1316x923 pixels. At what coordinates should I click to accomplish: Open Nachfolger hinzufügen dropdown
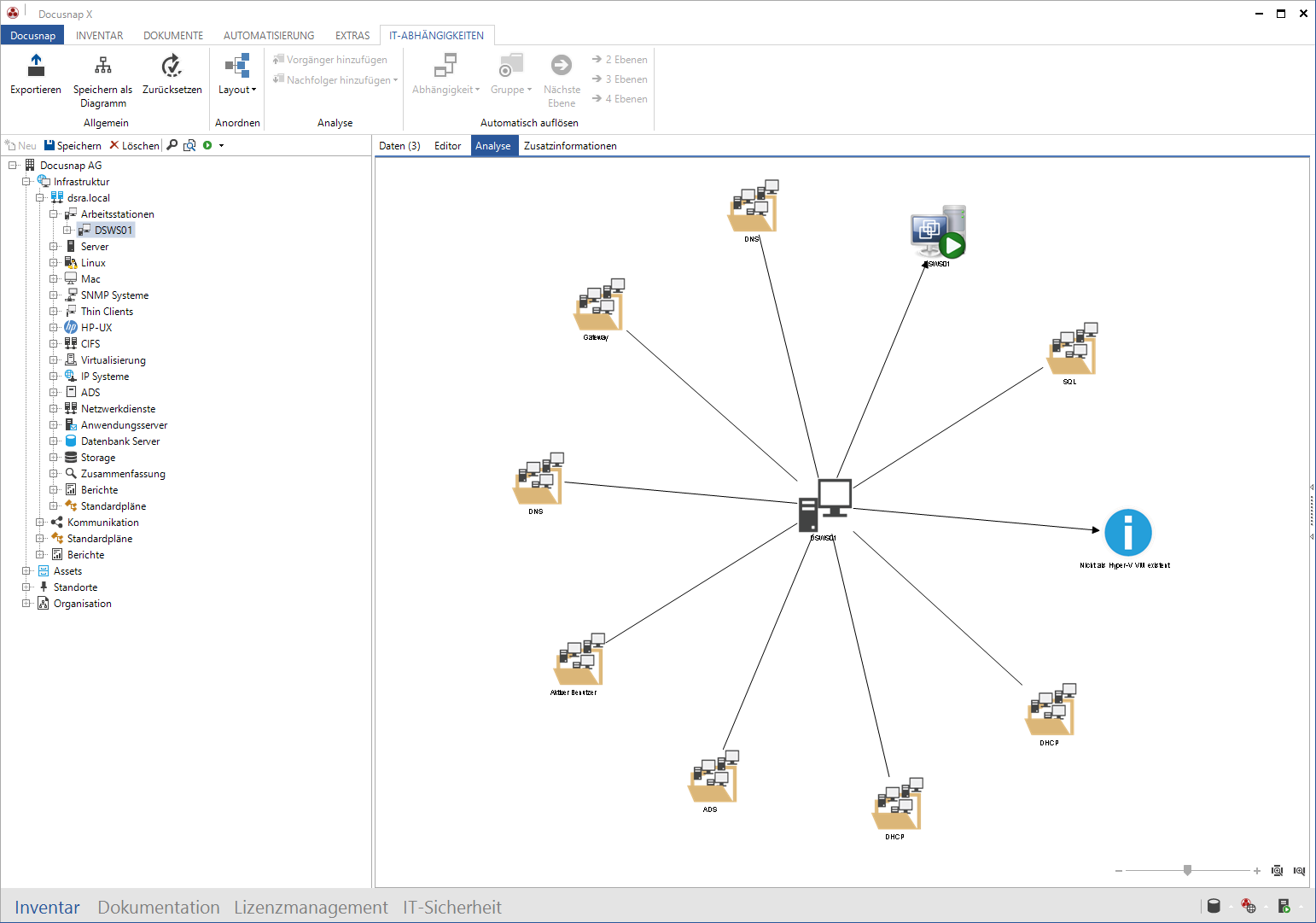click(335, 80)
